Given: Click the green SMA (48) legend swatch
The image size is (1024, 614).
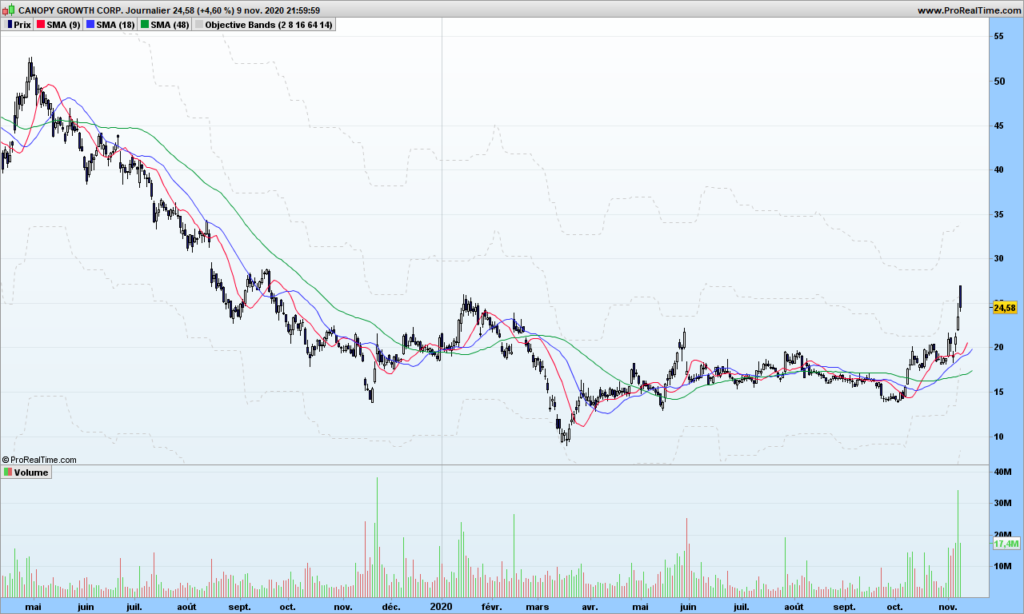Looking at the screenshot, I should click(x=144, y=25).
